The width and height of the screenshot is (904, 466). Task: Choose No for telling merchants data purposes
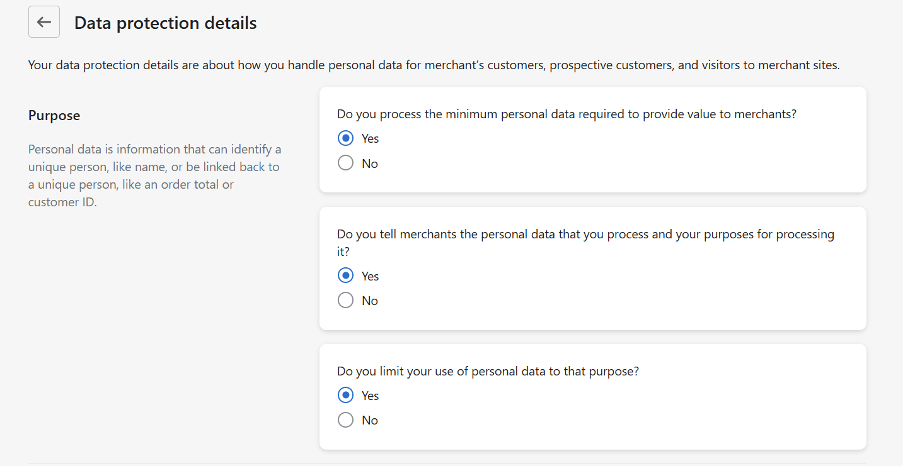346,300
